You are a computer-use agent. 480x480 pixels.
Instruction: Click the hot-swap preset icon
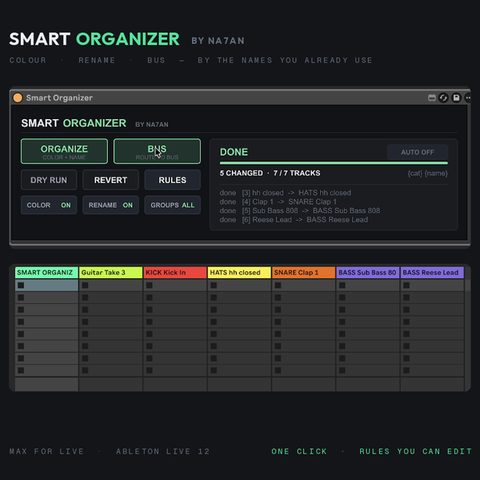443,98
